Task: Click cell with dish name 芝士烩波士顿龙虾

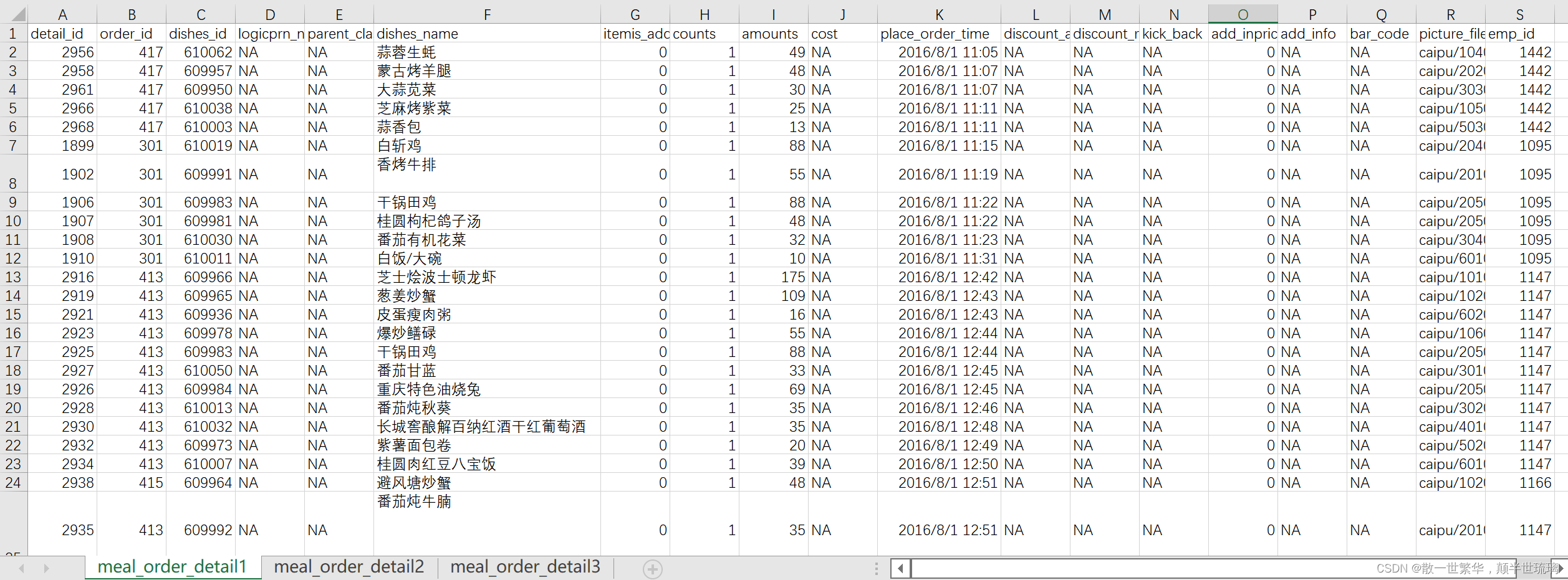Action: click(x=487, y=277)
